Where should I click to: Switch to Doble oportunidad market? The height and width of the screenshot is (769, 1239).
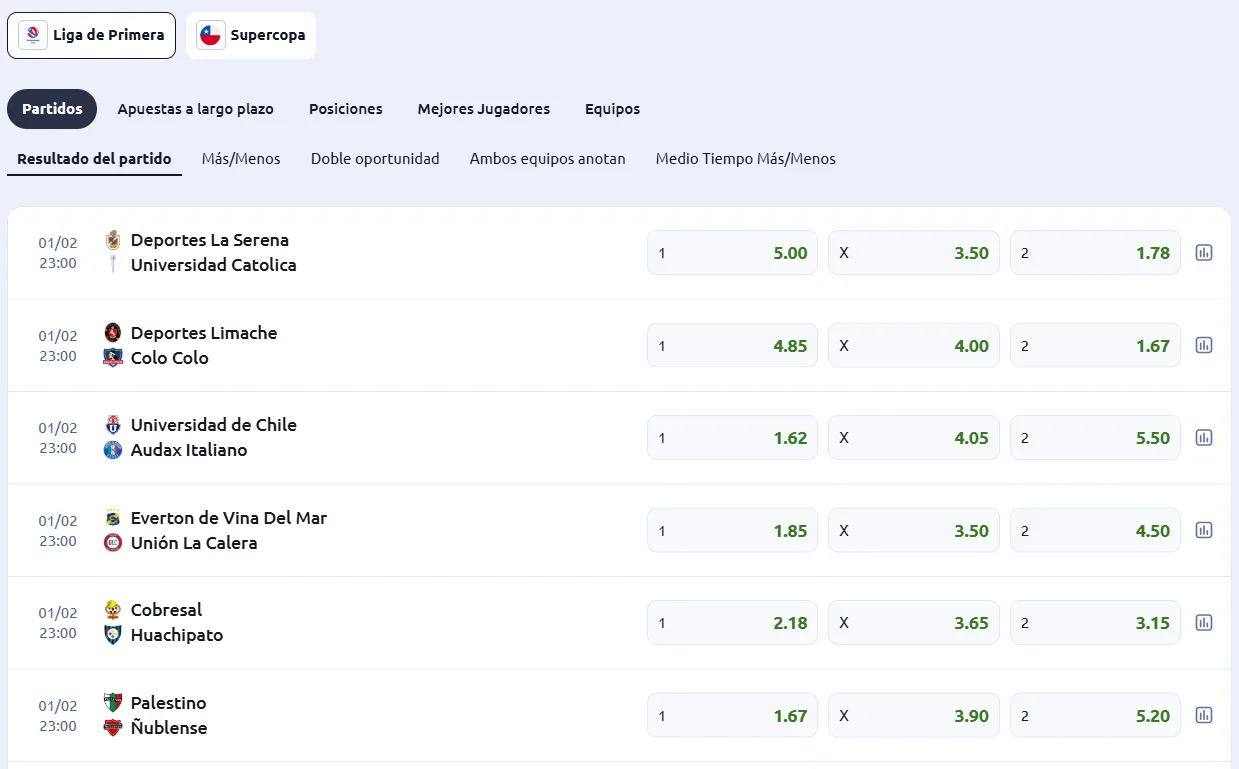[375, 159]
